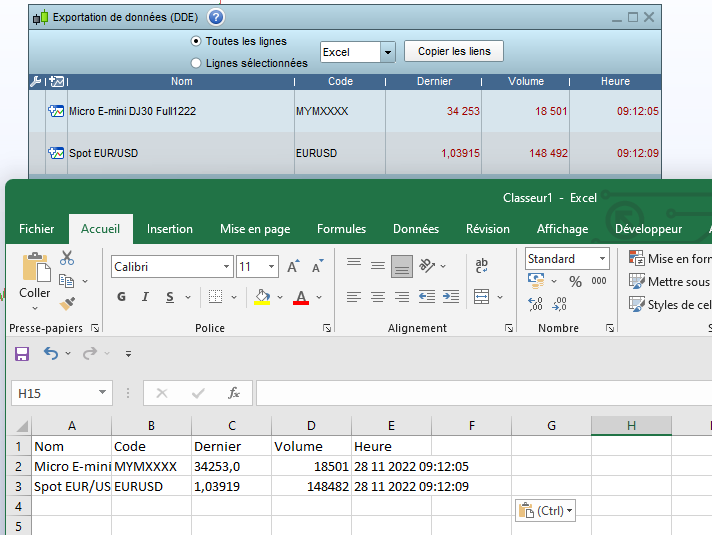712x535 pixels.
Task: Click the insert function fx icon
Action: pos(233,393)
